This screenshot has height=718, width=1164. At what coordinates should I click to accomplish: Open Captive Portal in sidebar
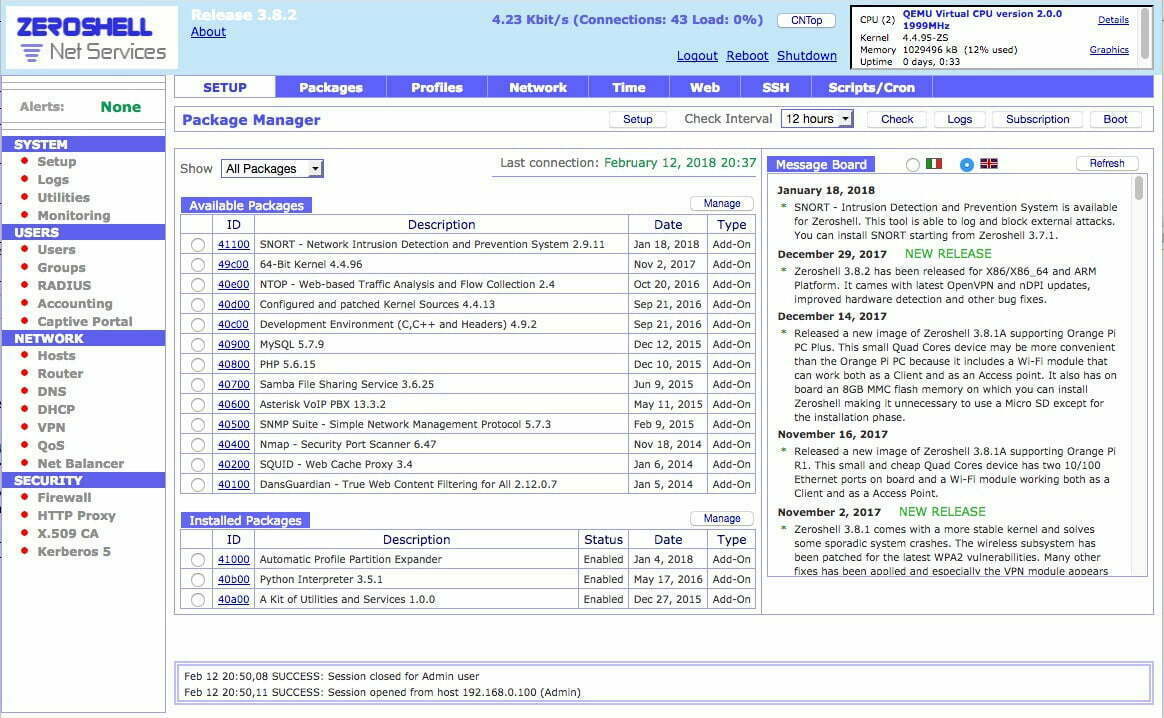tap(85, 322)
